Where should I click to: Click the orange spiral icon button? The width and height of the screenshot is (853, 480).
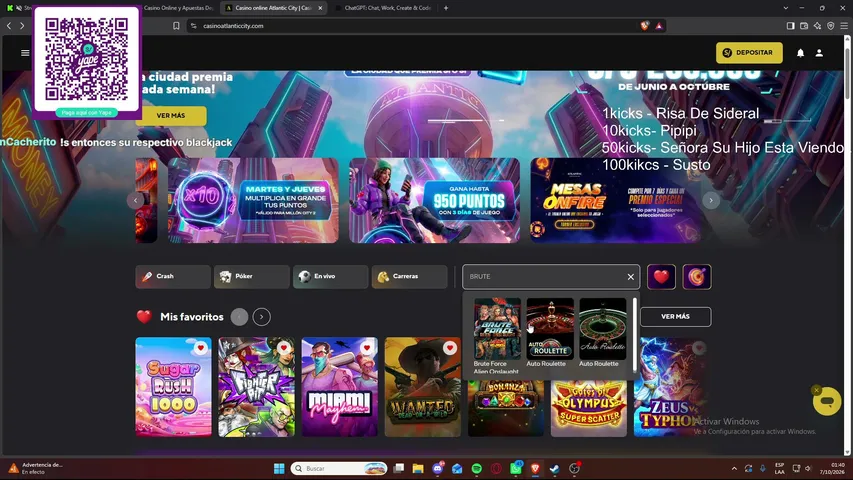pyautogui.click(x=697, y=276)
